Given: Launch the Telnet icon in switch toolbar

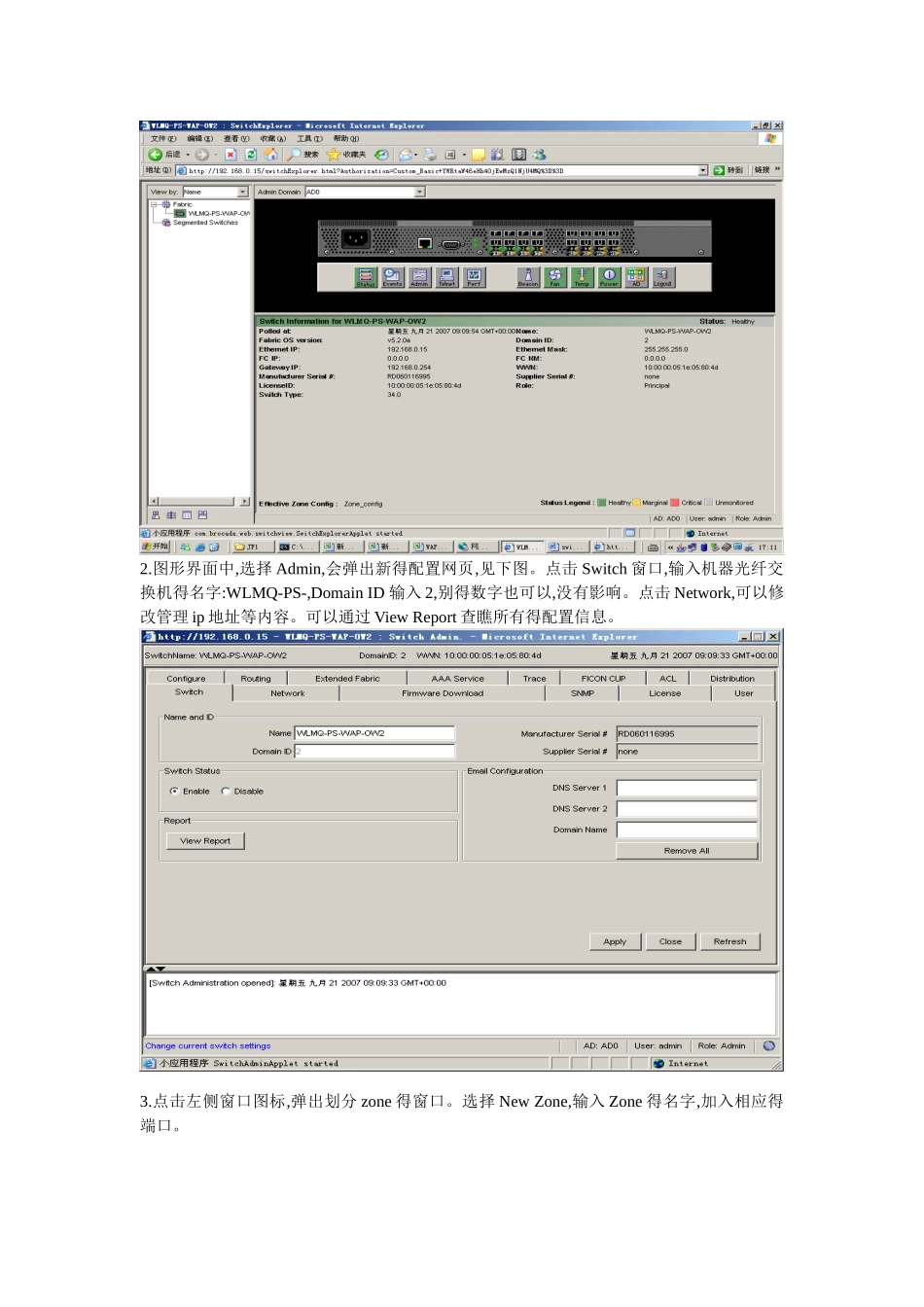Looking at the screenshot, I should point(446,277).
